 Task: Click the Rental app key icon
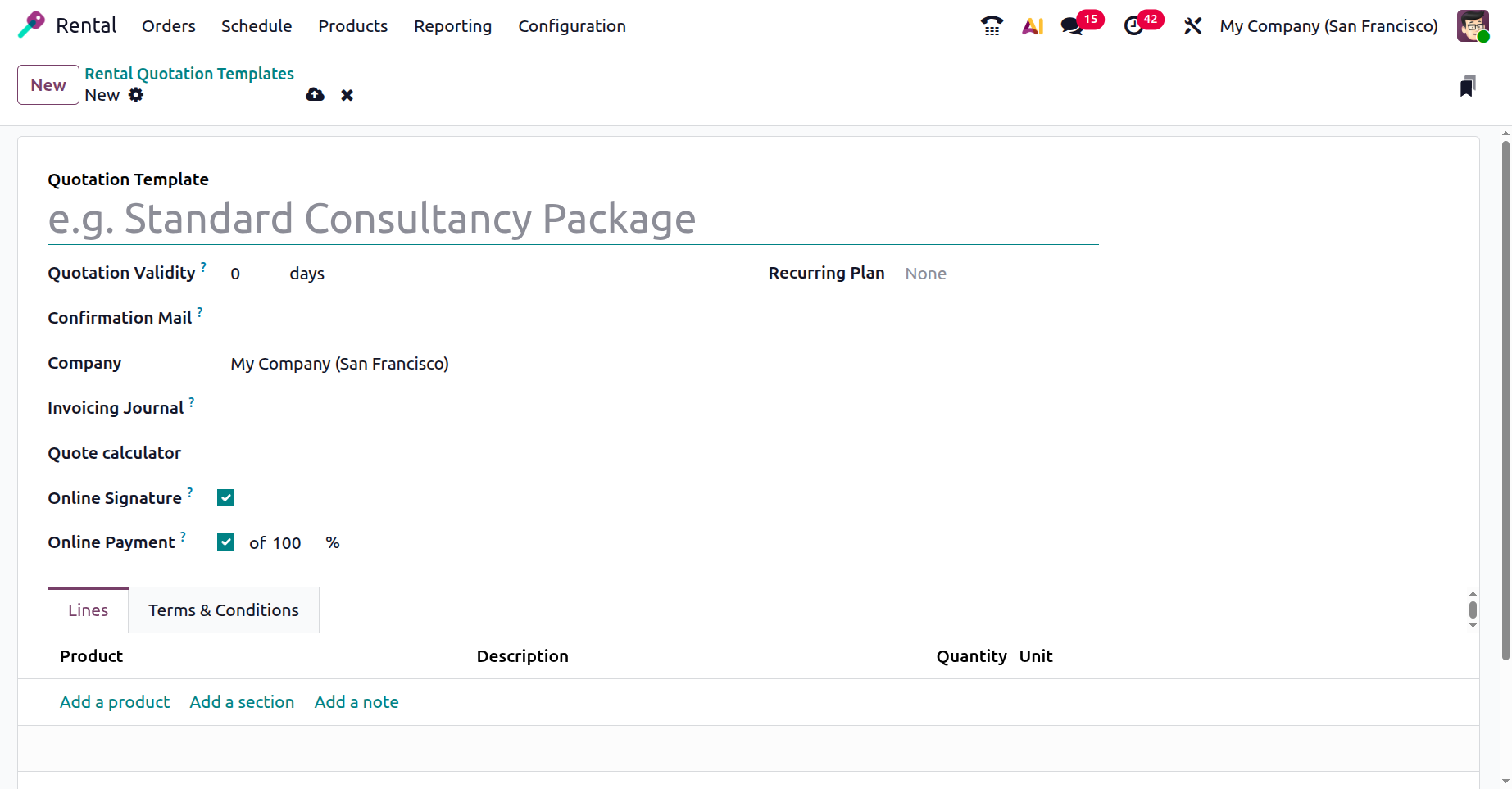pos(31,25)
